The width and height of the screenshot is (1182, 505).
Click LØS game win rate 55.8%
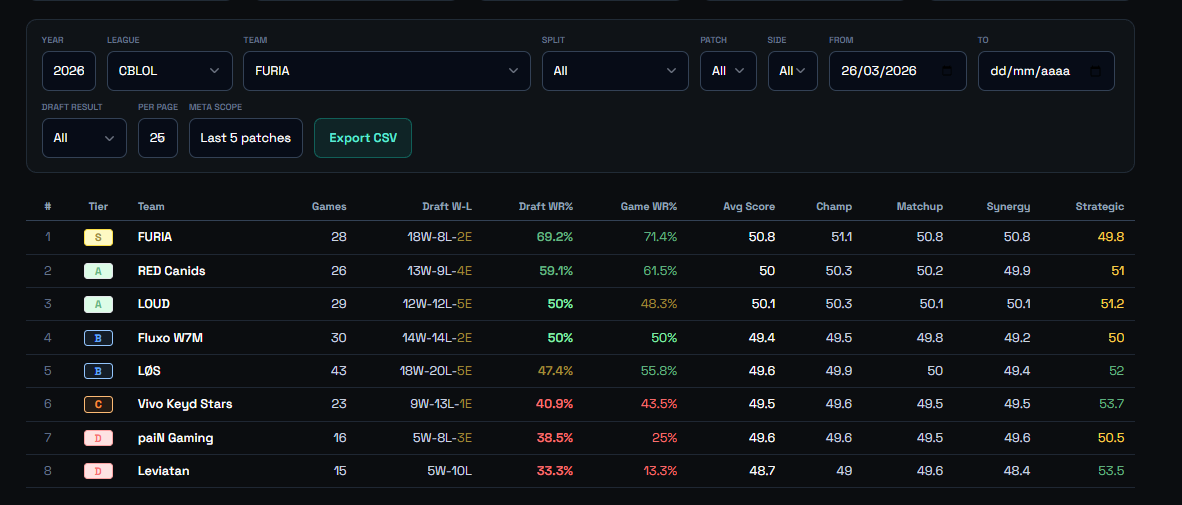(659, 371)
